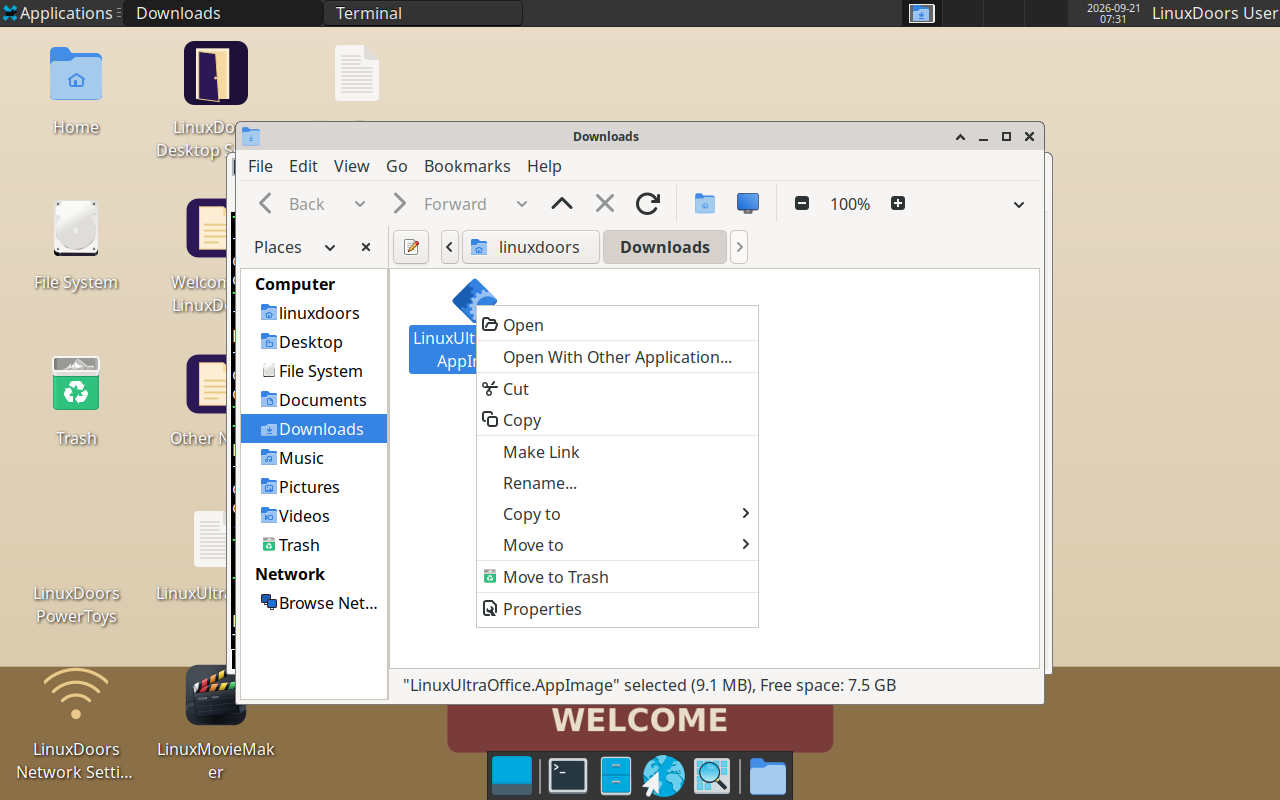
Task: Launch the web browser from the dock
Action: (x=663, y=776)
